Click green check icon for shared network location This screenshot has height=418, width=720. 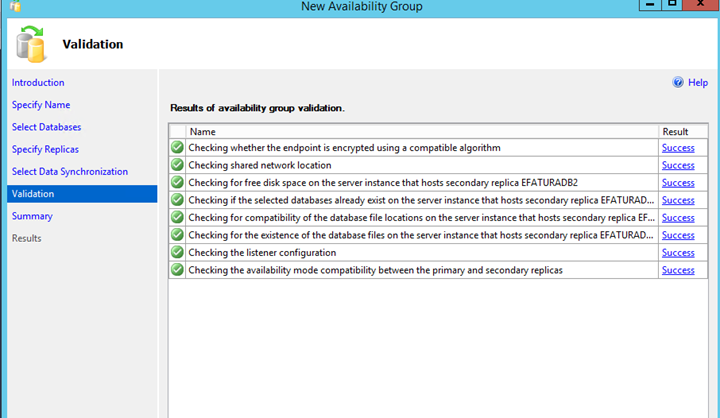pos(177,165)
